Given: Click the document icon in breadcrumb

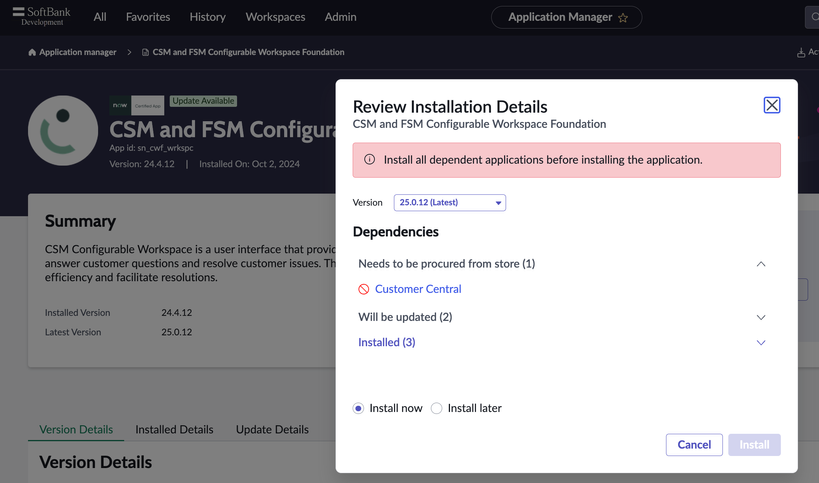Looking at the screenshot, I should click(x=145, y=52).
